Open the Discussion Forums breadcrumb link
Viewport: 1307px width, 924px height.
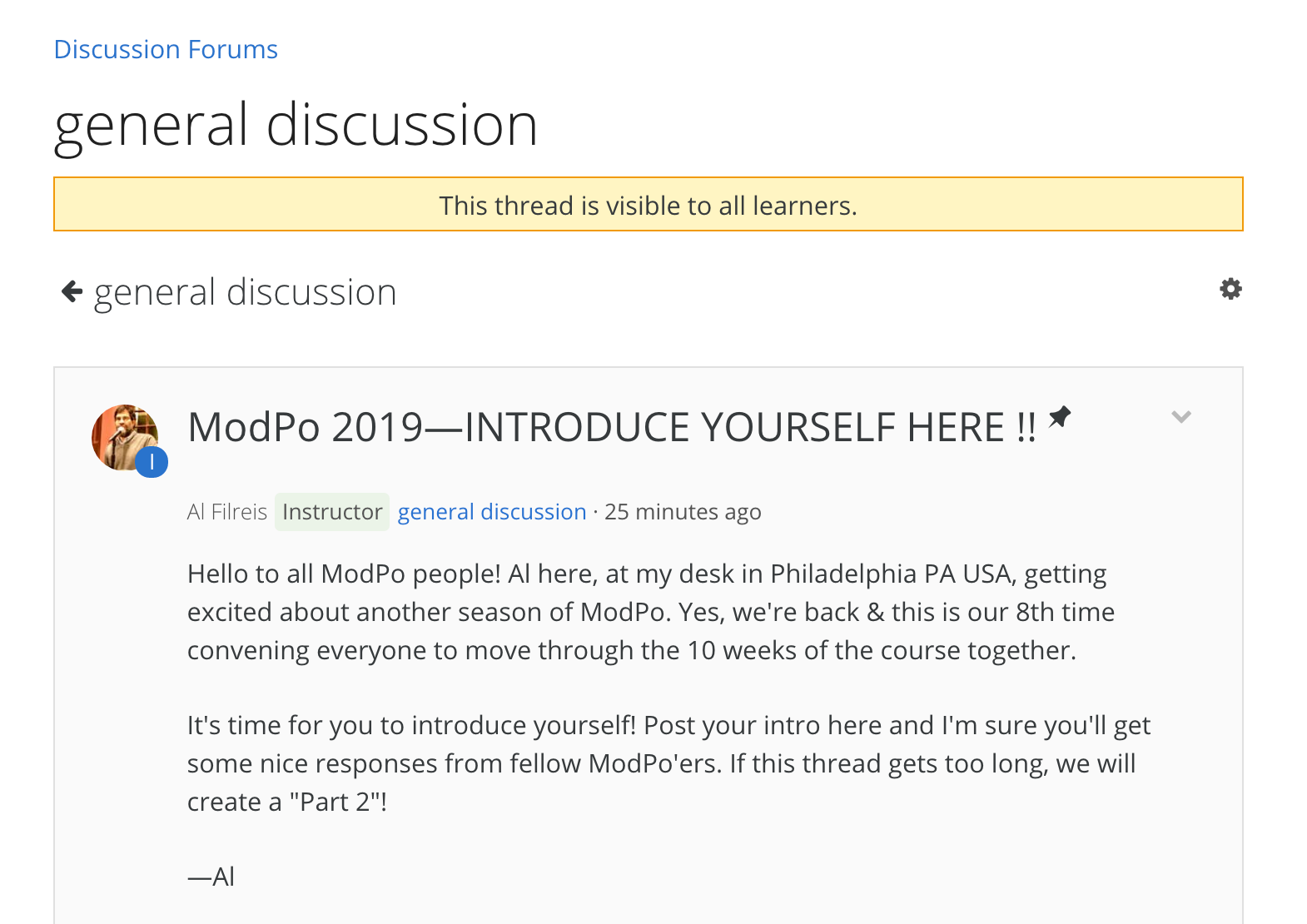166,50
